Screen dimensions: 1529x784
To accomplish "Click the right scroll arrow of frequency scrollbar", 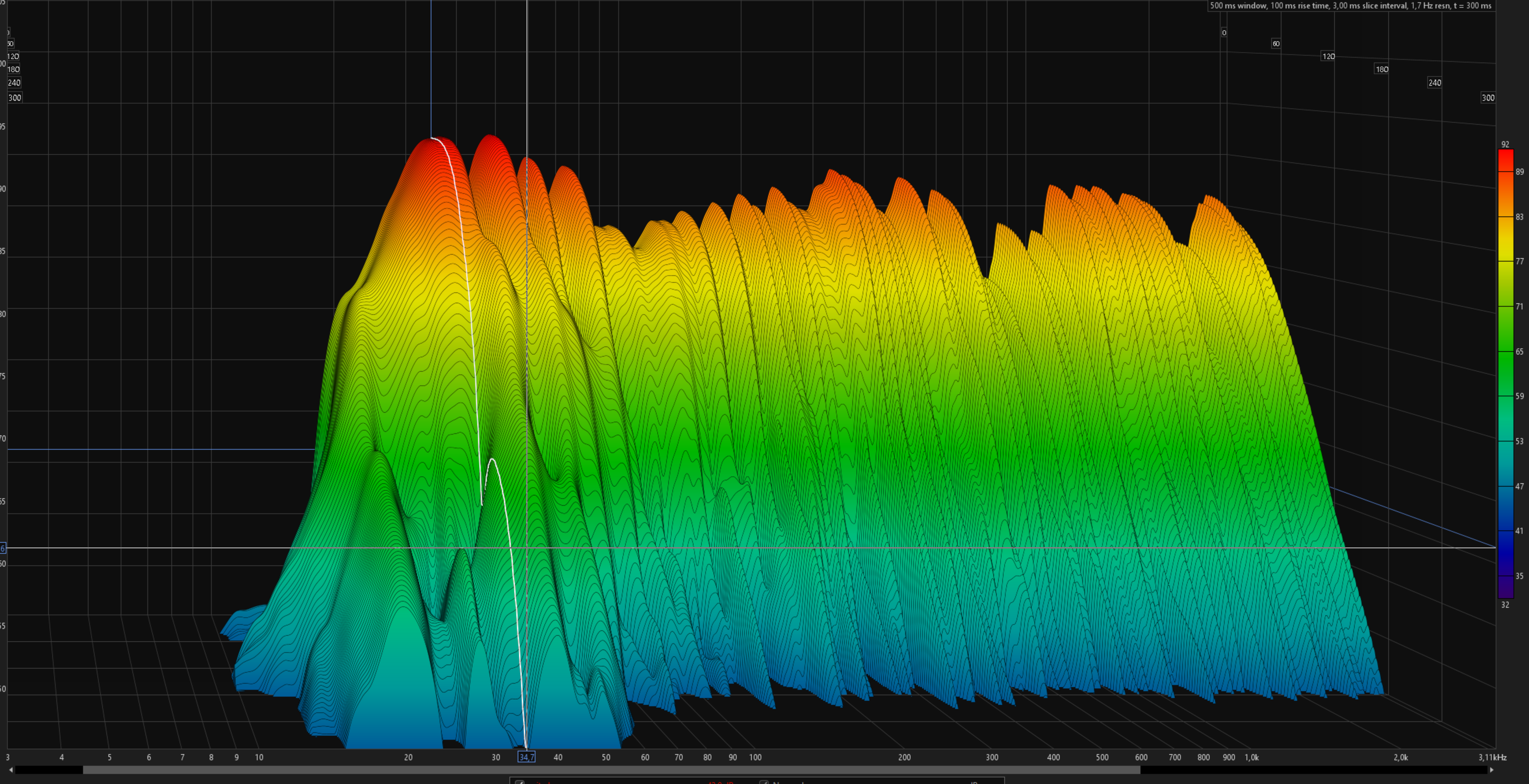I will coord(1491,770).
